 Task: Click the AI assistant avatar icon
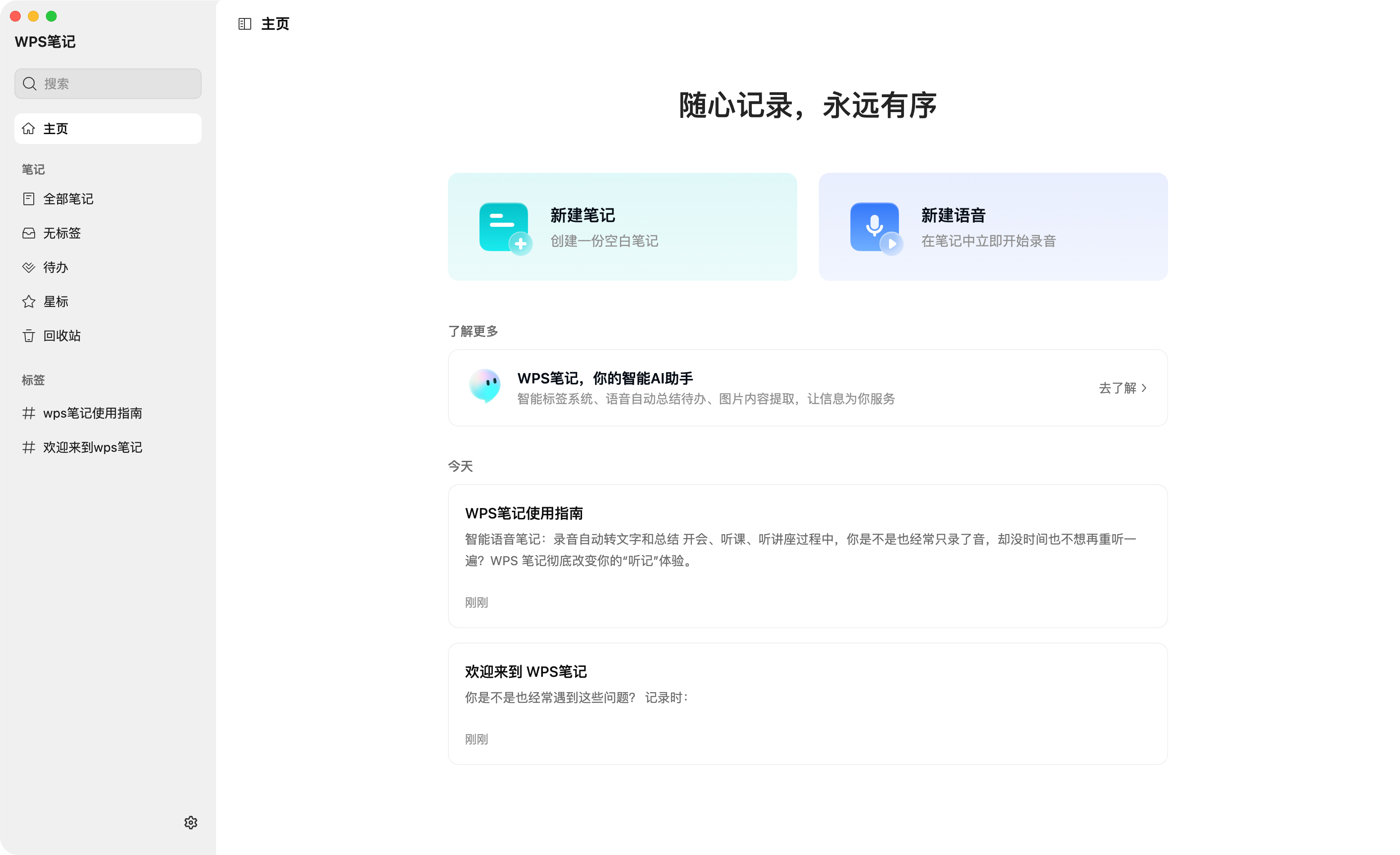tap(486, 386)
